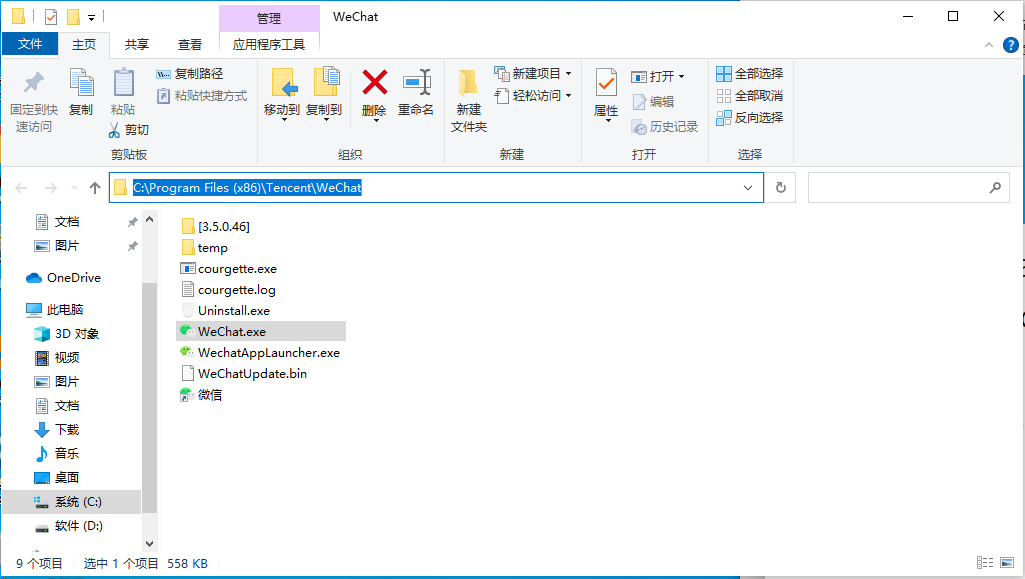Select the 微信 shortcut file
Screen dimensions: 1025x579
[201, 395]
